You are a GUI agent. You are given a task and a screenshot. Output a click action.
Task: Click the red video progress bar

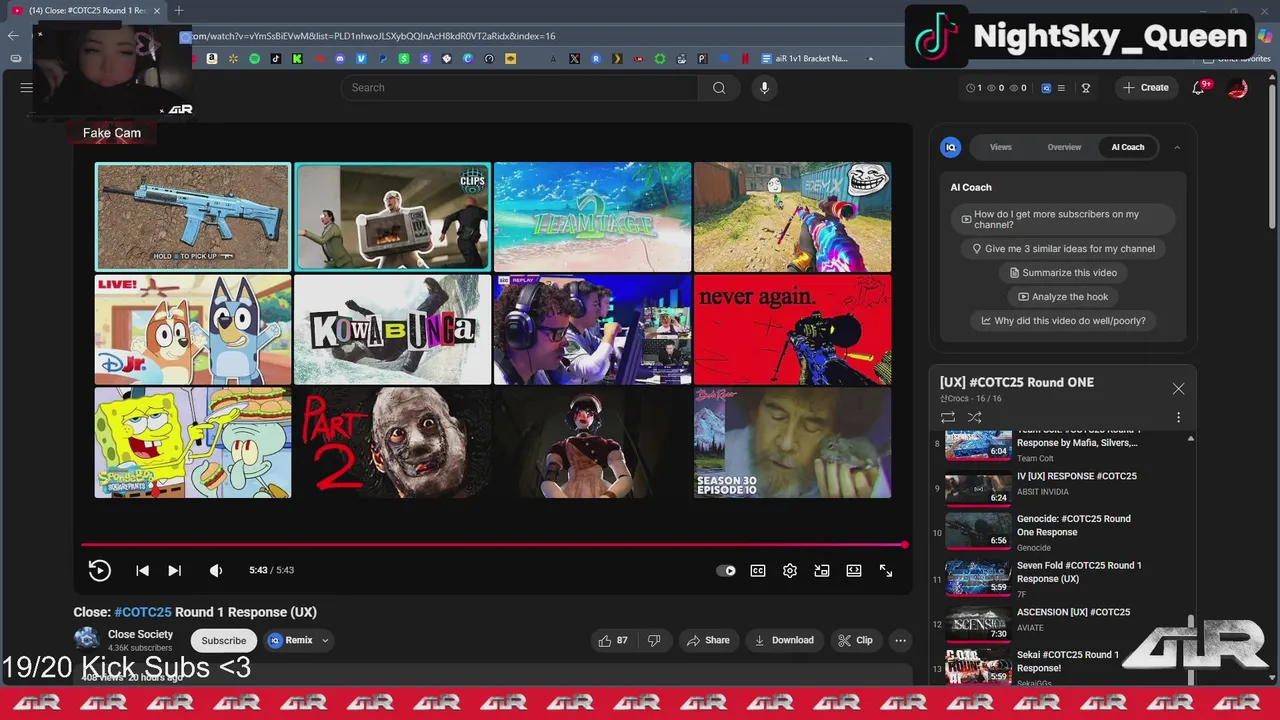[493, 545]
